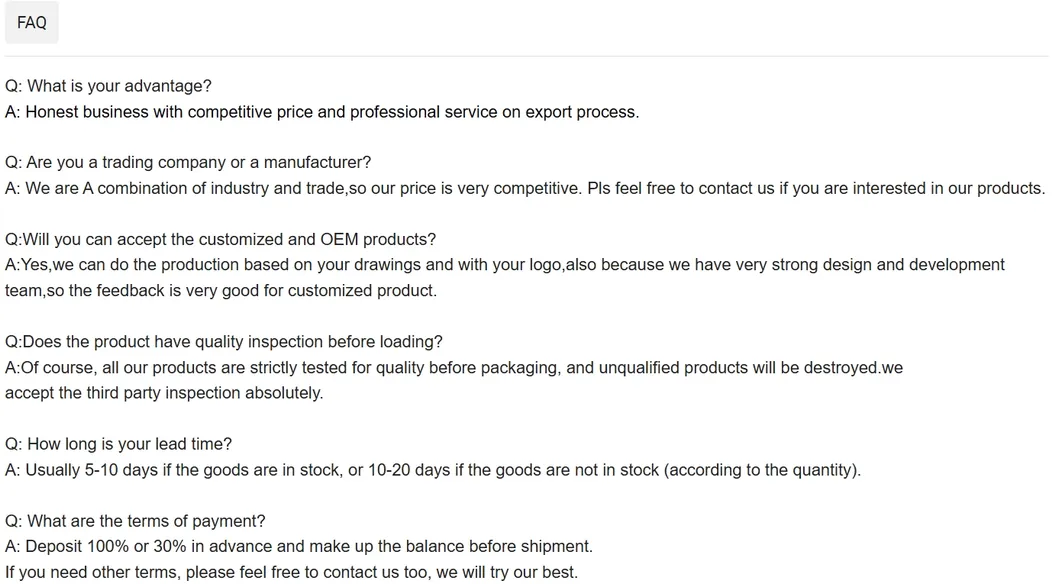
Task: Click the 'Honest business with competitive price' answer
Action: tap(321, 112)
